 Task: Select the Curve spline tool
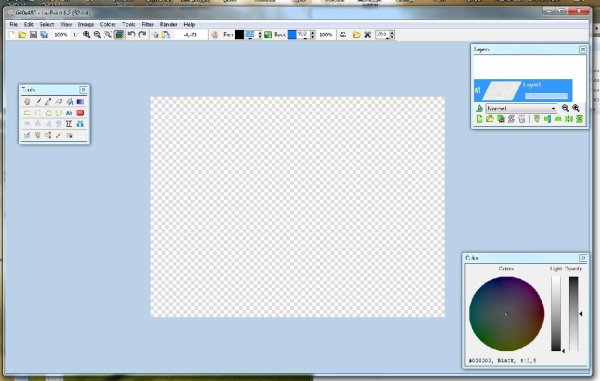(x=59, y=113)
